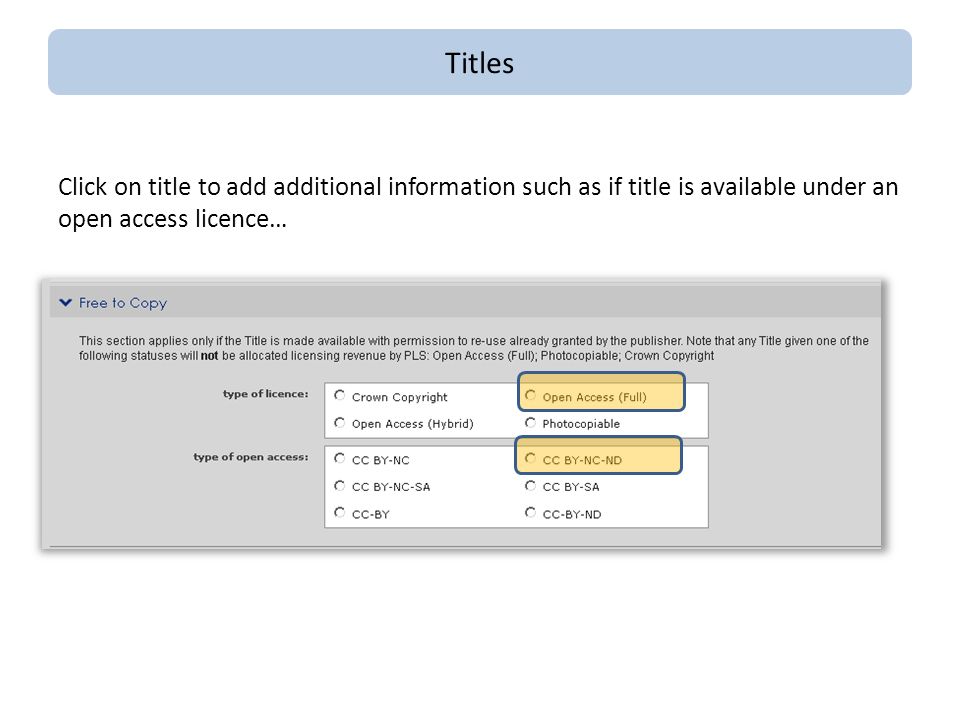Select the Crown Copyright radio button
This screenshot has height=720, width=960.
click(x=340, y=396)
